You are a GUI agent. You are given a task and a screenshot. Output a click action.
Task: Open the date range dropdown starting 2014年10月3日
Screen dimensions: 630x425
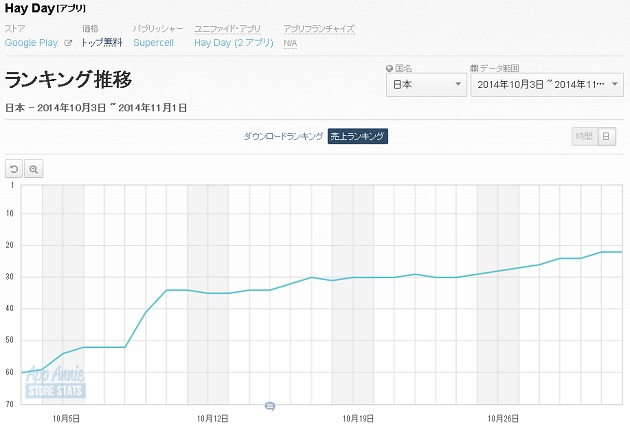coord(547,84)
